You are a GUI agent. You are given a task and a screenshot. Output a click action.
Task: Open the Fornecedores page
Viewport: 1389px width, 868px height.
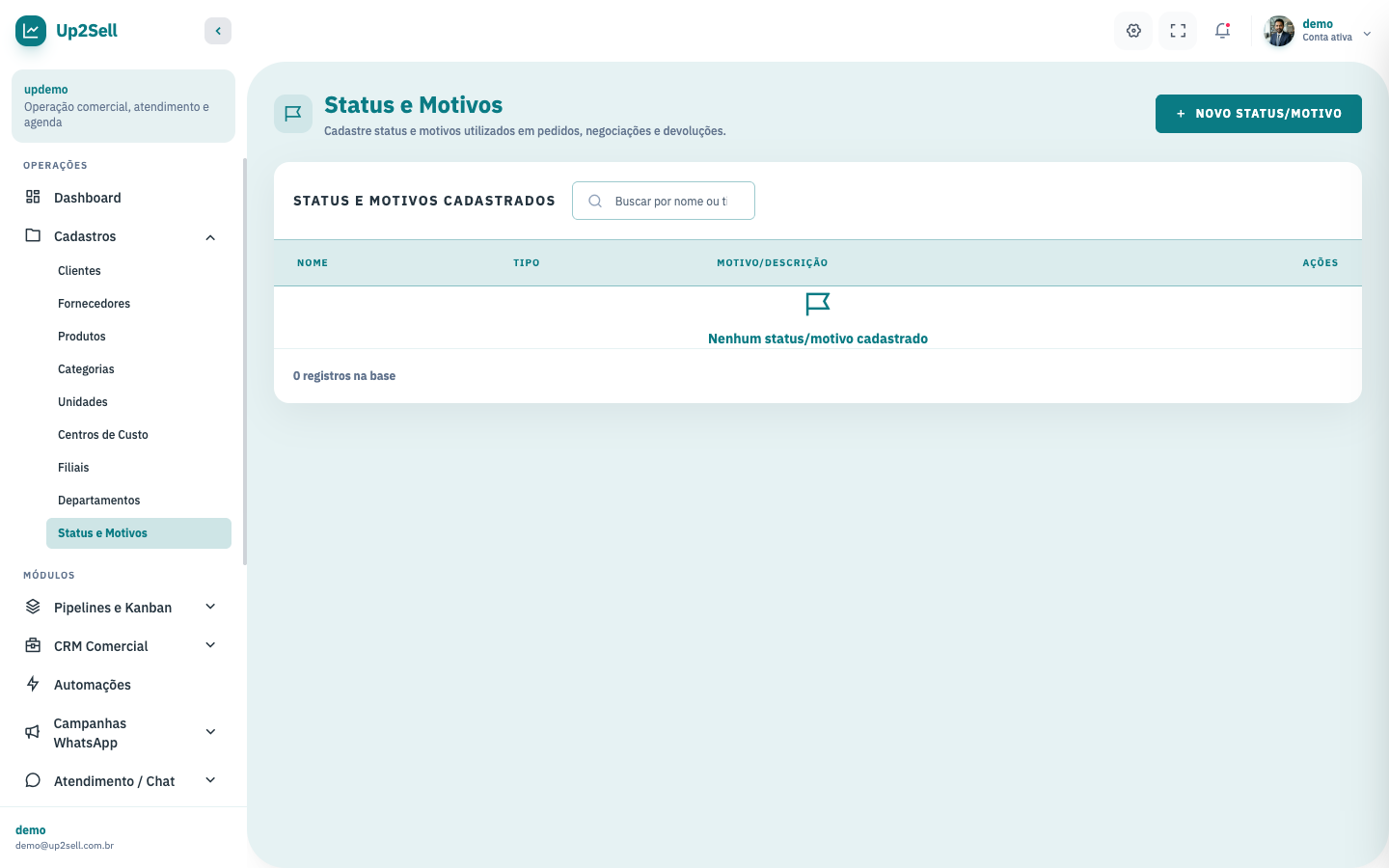point(139,304)
